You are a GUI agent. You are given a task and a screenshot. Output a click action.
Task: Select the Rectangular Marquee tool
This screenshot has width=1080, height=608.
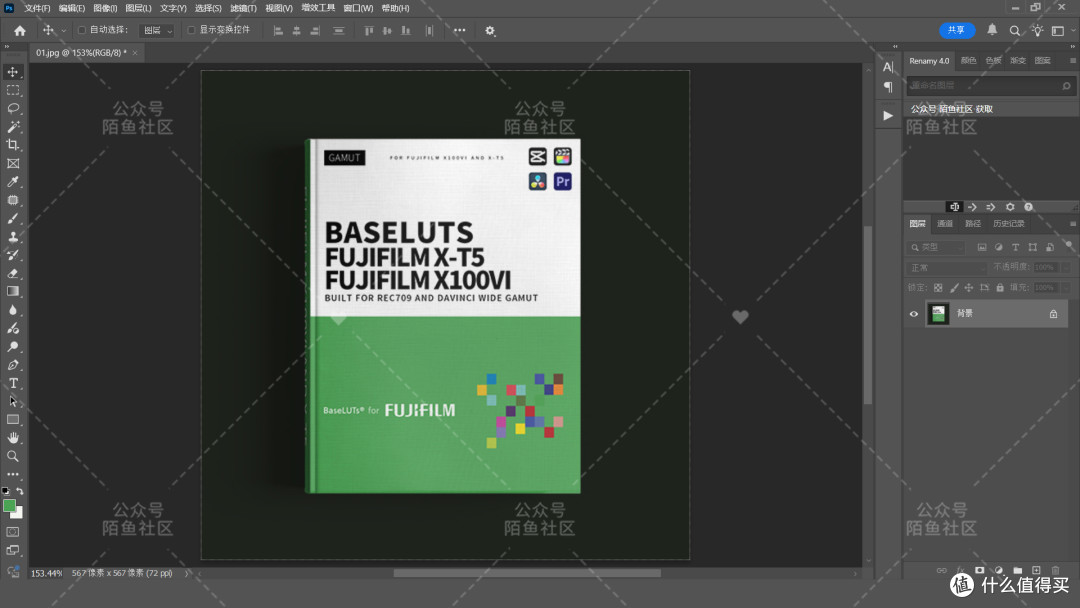[x=13, y=90]
